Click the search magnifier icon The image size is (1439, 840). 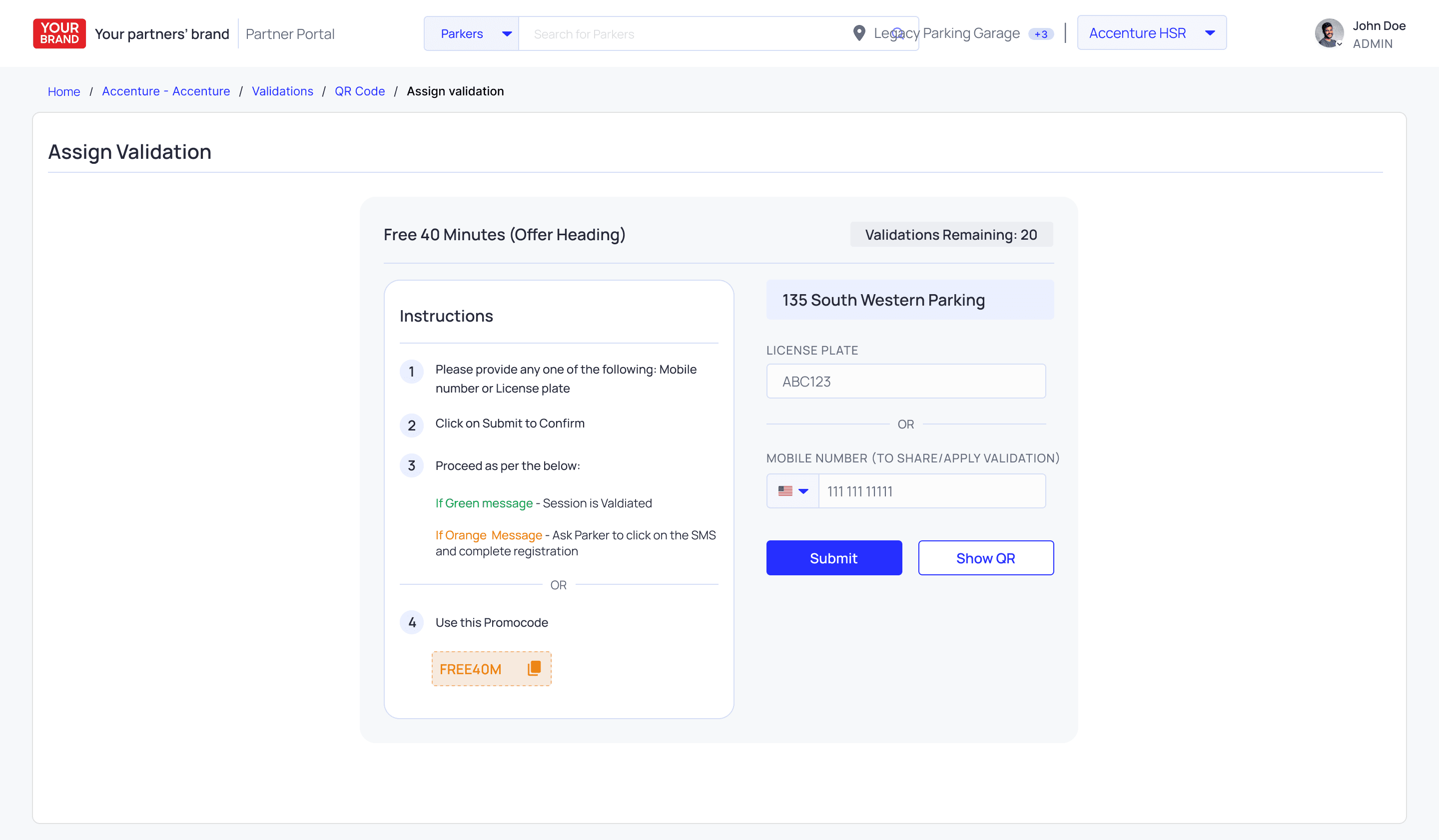pos(898,33)
